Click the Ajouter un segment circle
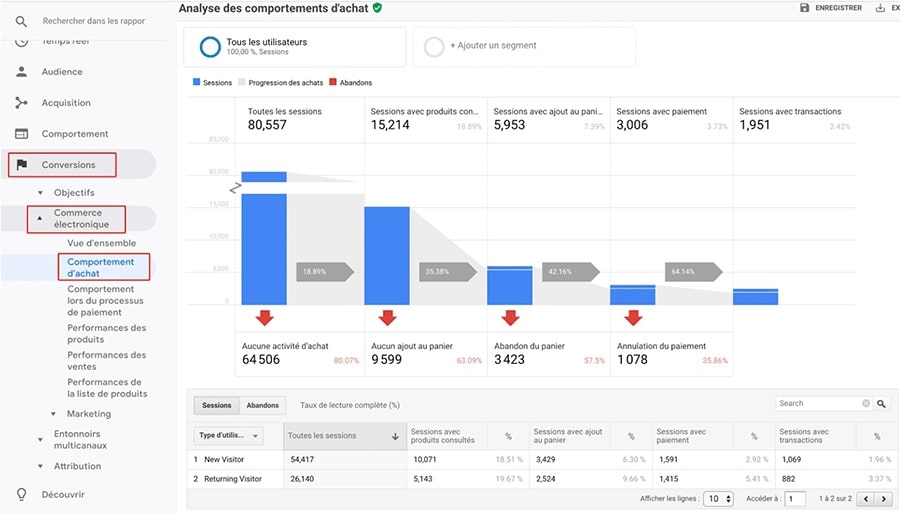The image size is (900, 515). pyautogui.click(x=434, y=47)
